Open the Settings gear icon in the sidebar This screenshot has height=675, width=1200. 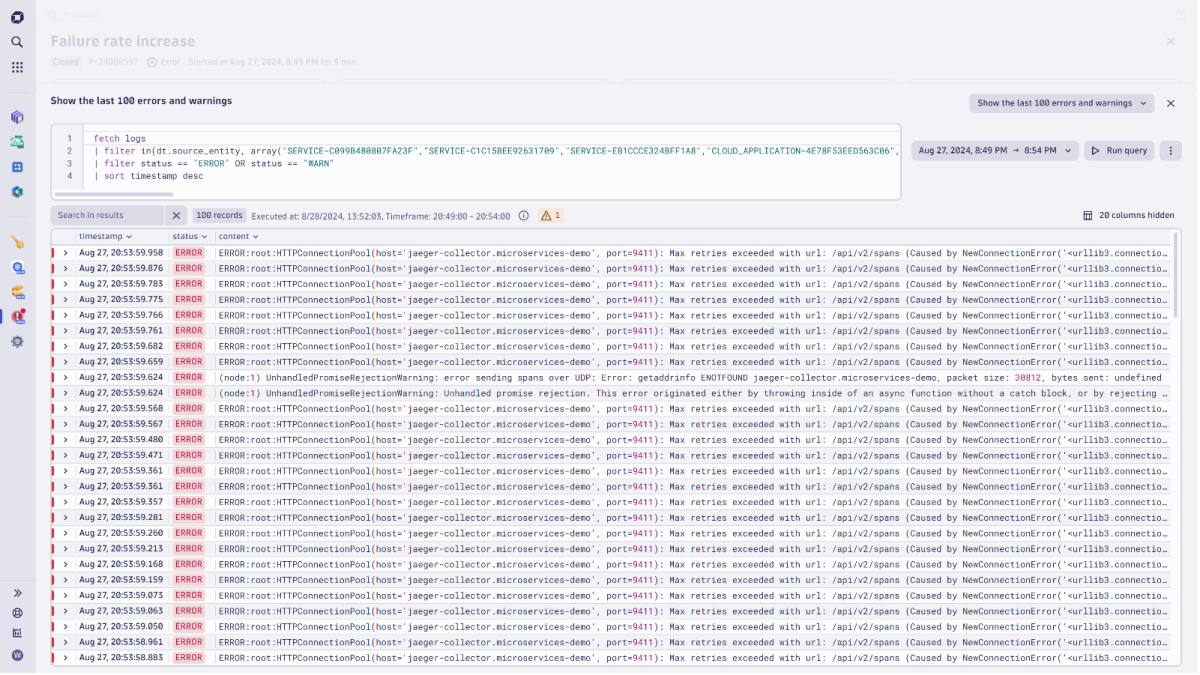click(x=17, y=340)
